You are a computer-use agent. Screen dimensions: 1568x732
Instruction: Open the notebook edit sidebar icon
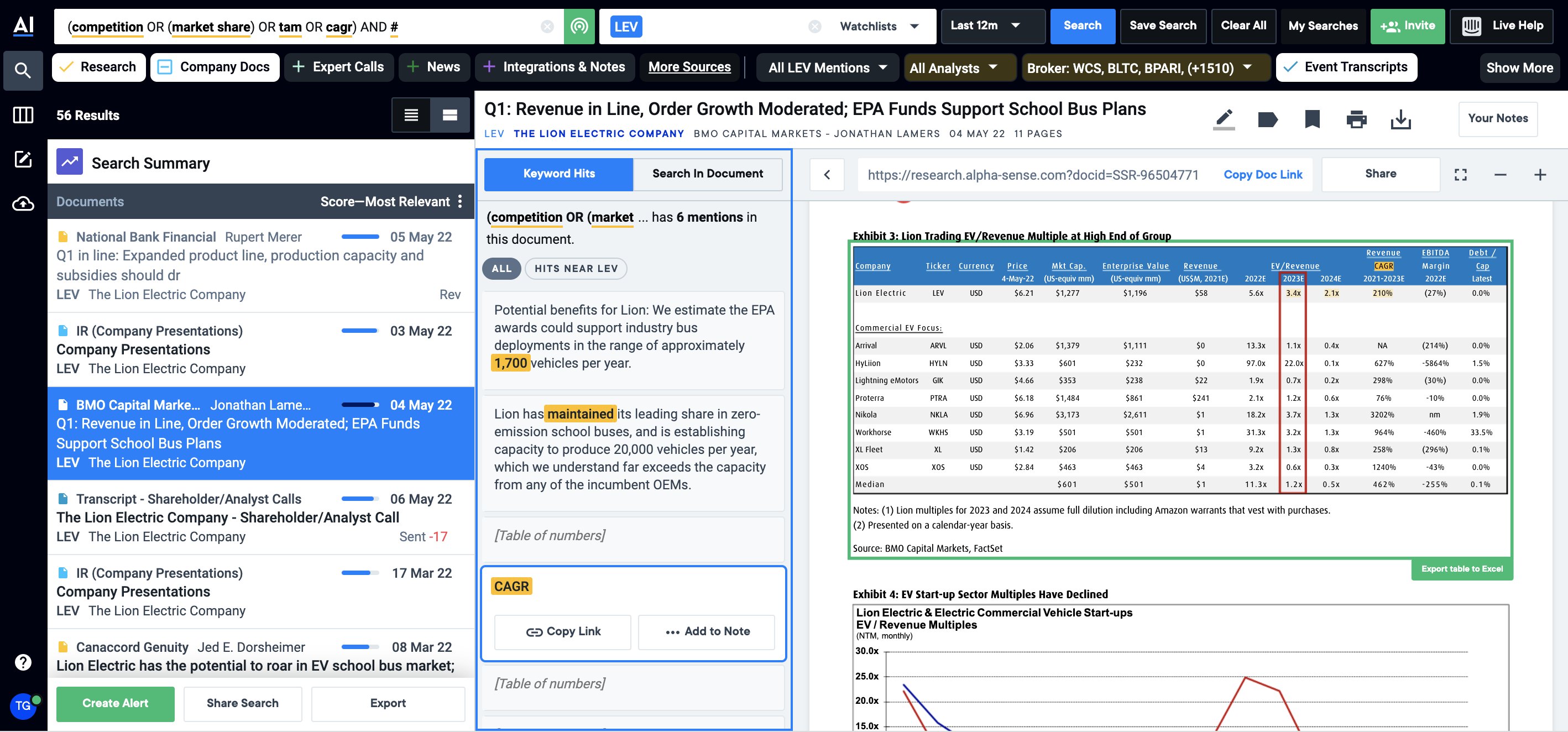(x=23, y=159)
